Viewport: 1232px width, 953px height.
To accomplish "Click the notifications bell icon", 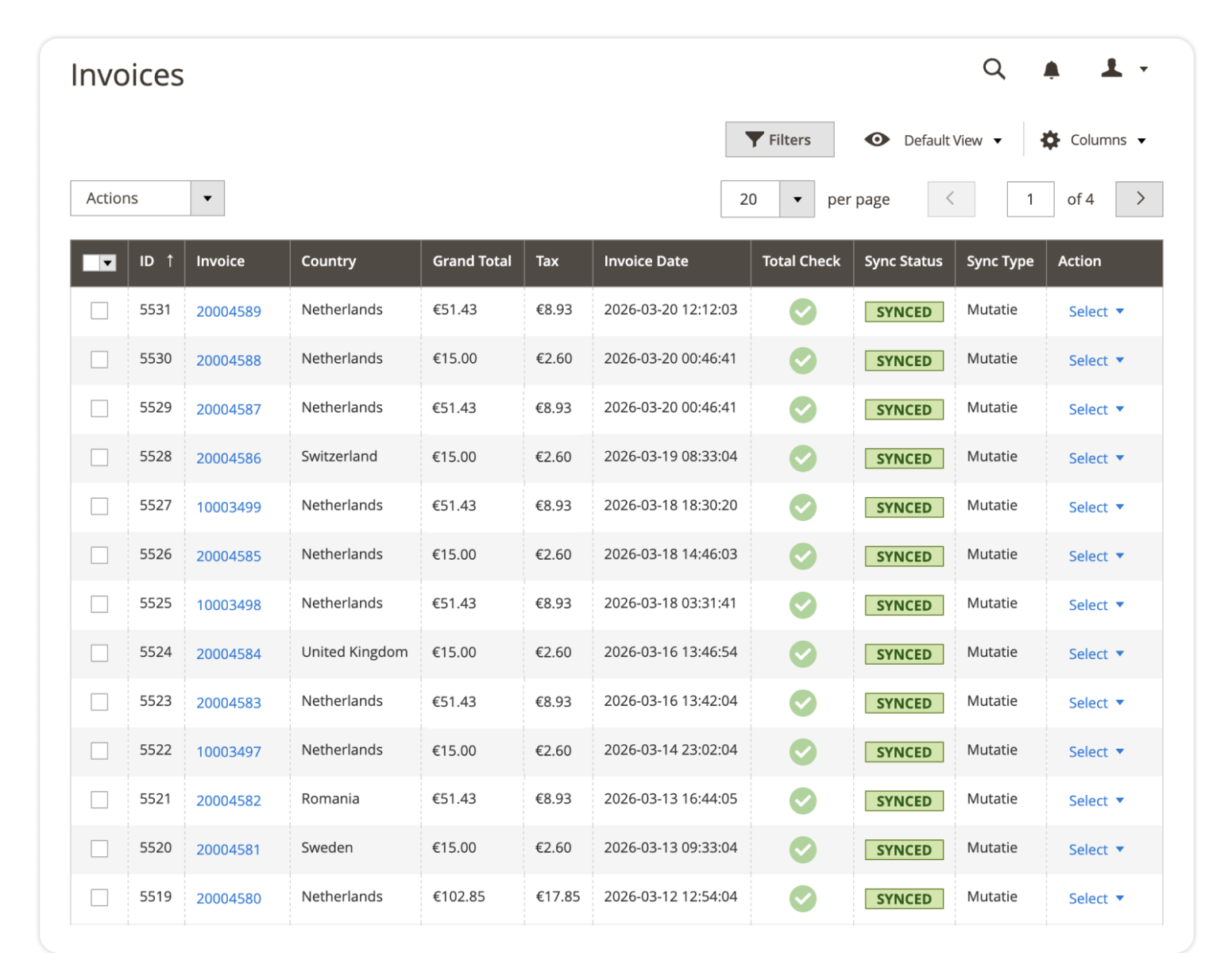I will click(1051, 70).
